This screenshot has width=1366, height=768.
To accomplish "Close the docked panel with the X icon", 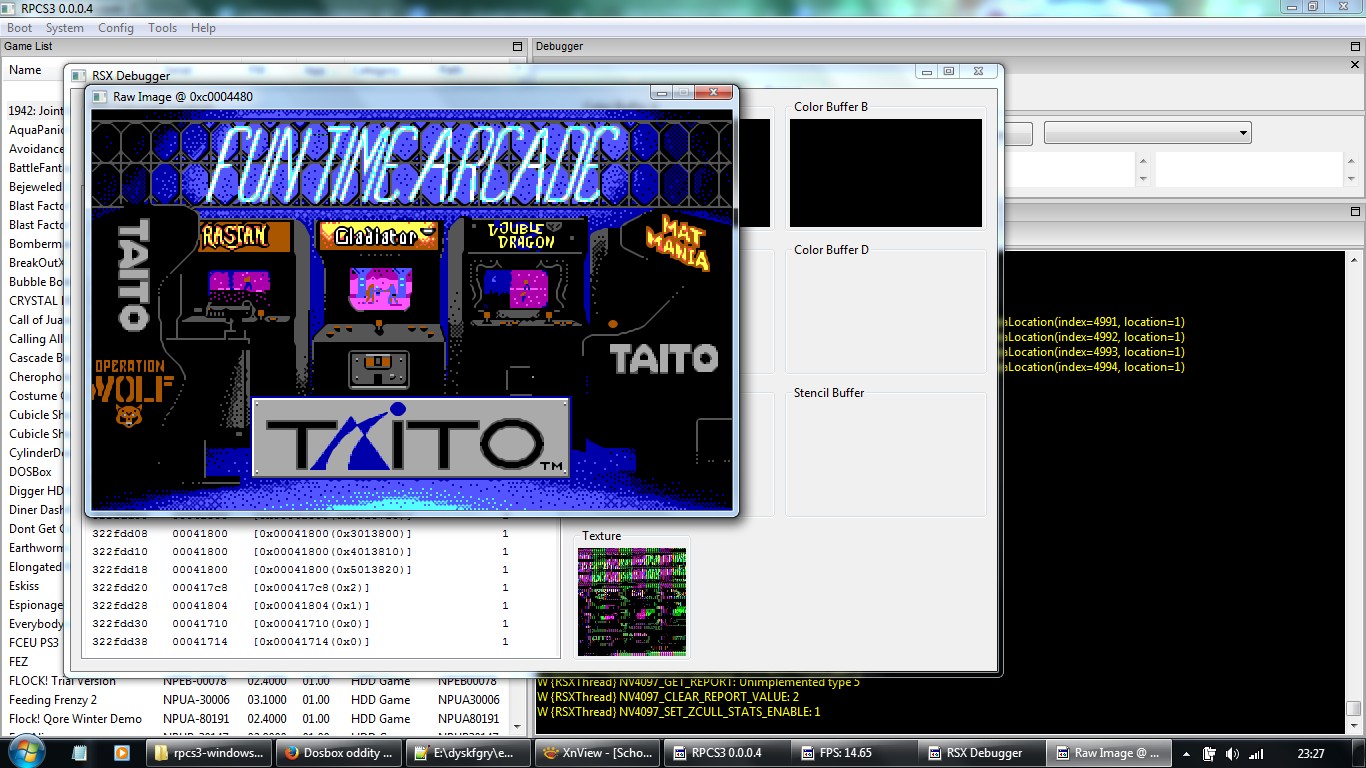I will coord(1355,65).
